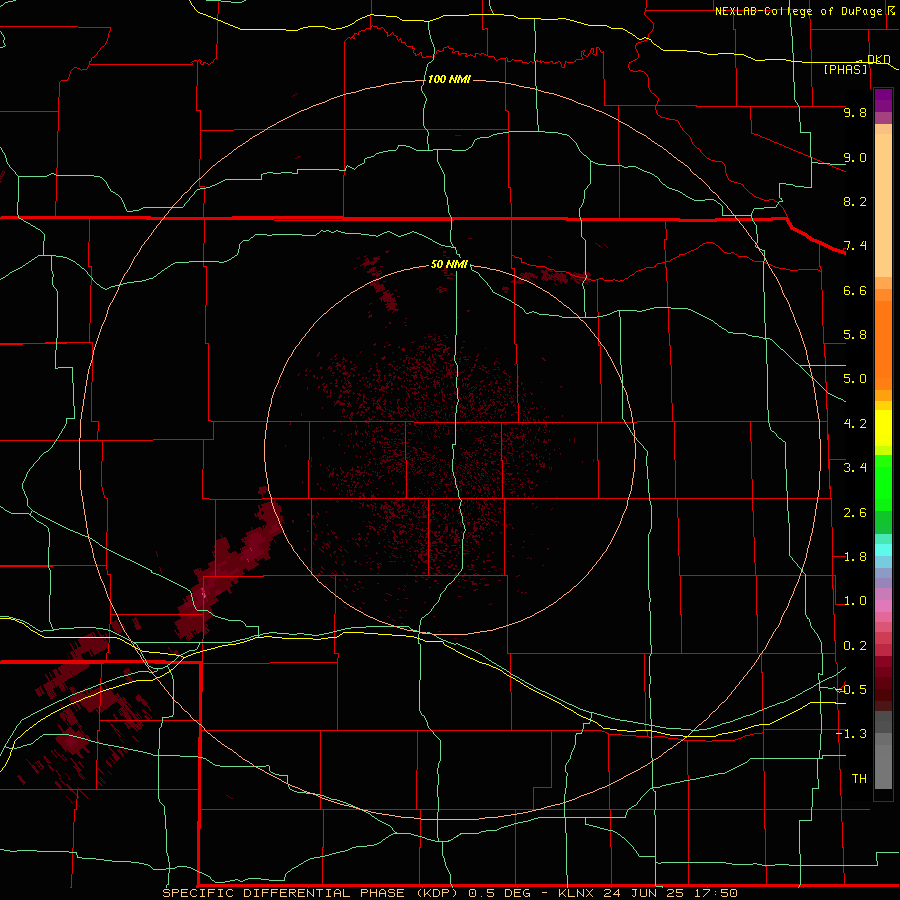Click the 6.6 scale value
900x900 pixels.
pos(855,290)
